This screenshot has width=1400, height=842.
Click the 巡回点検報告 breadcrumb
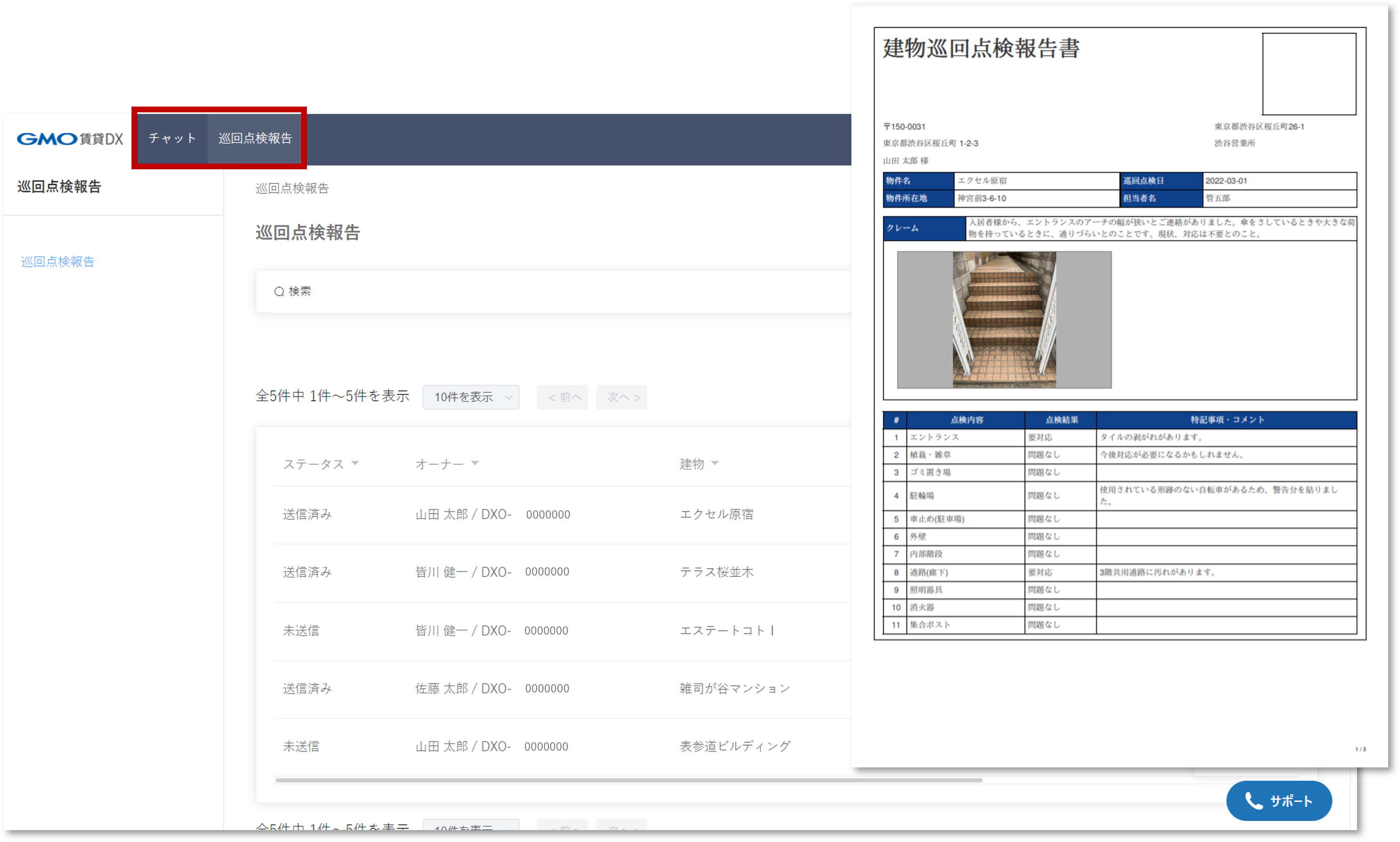[x=292, y=189]
